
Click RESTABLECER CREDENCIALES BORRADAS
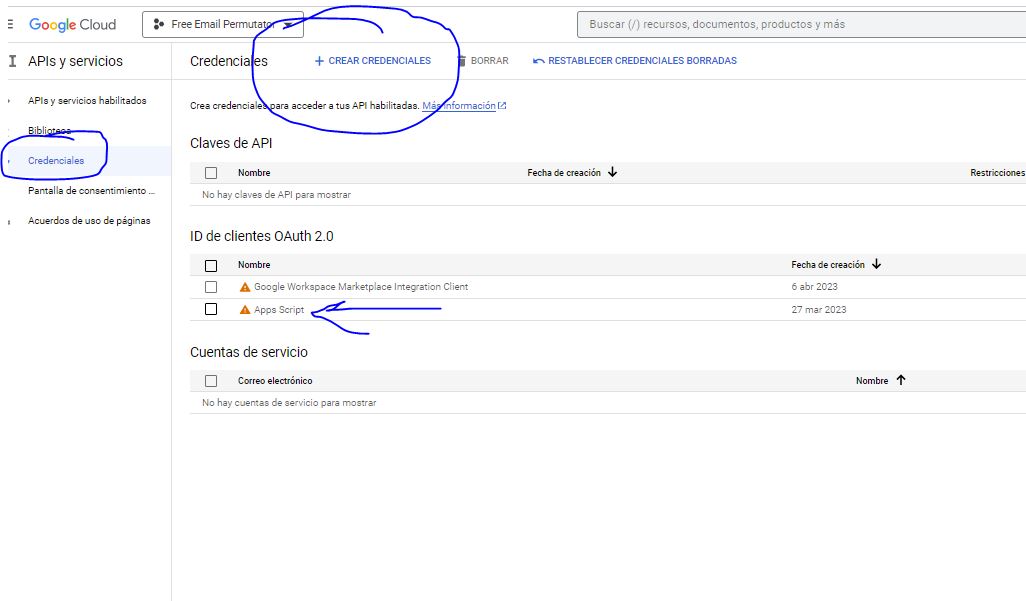pyautogui.click(x=635, y=61)
